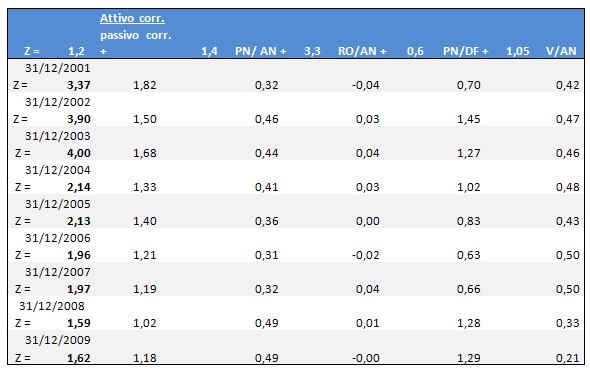The width and height of the screenshot is (590, 371).
Task: Select the bold Z value 4,00
Action: (79, 153)
